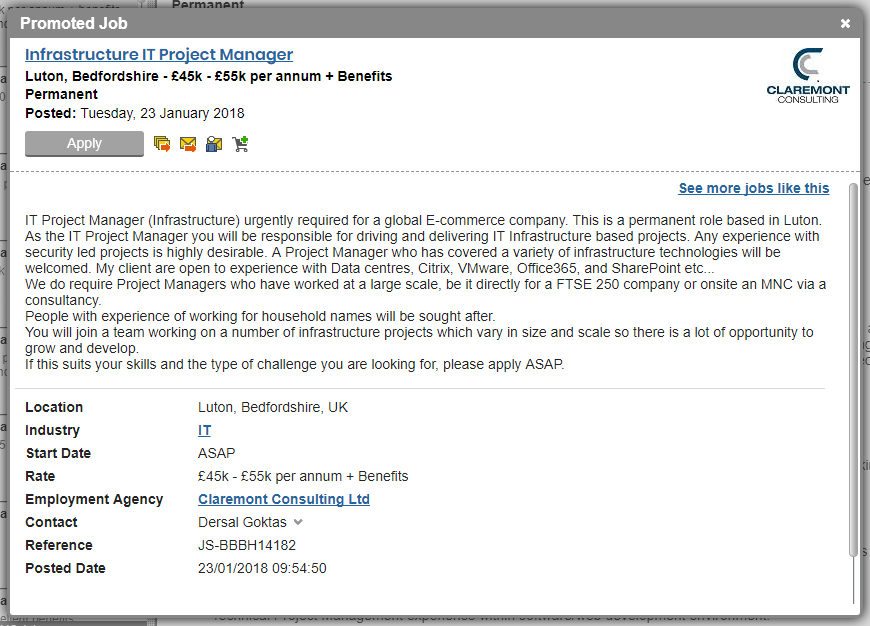Viewport: 870px width, 626px height.
Task: Open the IT industry link
Action: (204, 430)
